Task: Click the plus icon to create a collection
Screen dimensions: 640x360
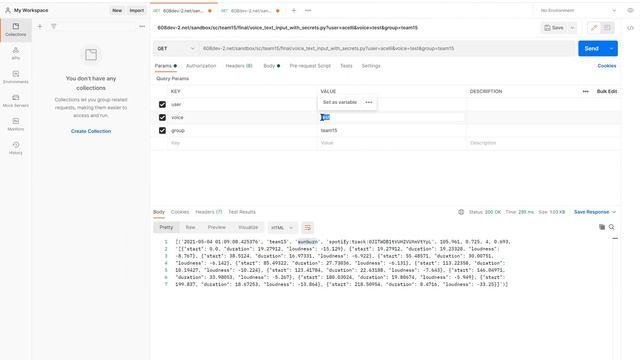Action: 40,27
